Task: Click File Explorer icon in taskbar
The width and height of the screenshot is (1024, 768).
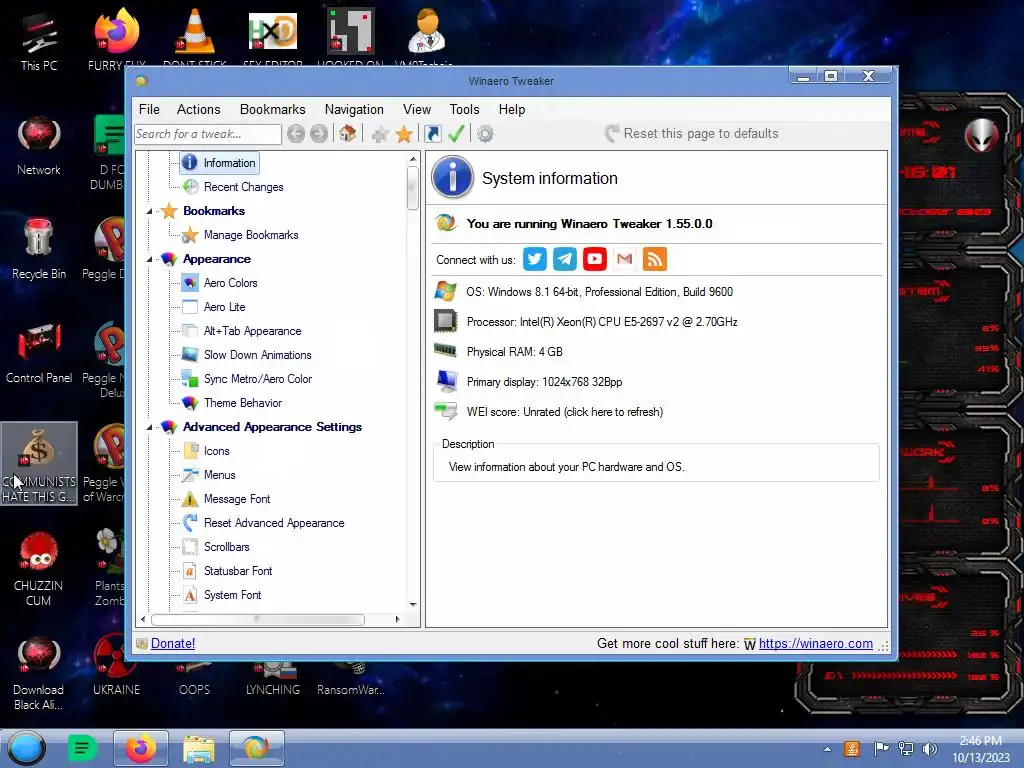Action: [199, 748]
